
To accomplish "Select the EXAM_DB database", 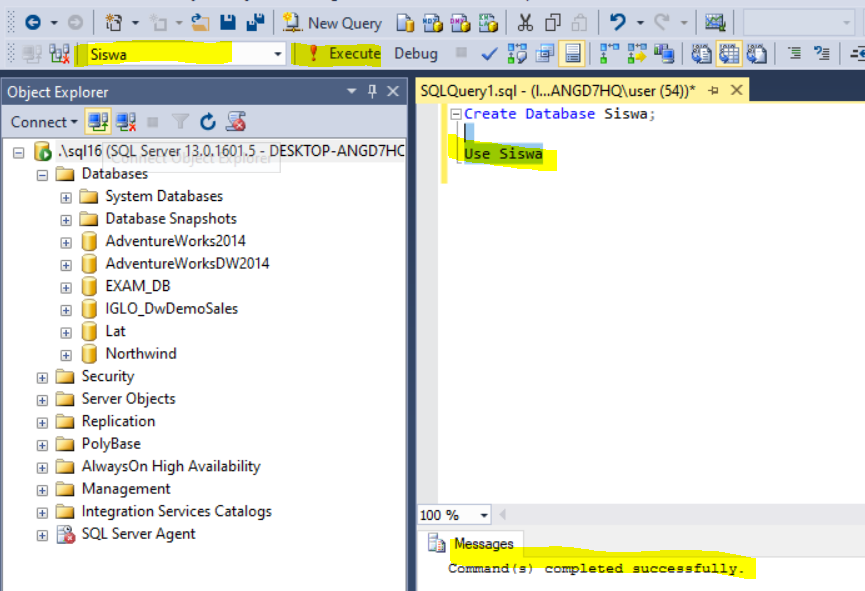I will 138,286.
